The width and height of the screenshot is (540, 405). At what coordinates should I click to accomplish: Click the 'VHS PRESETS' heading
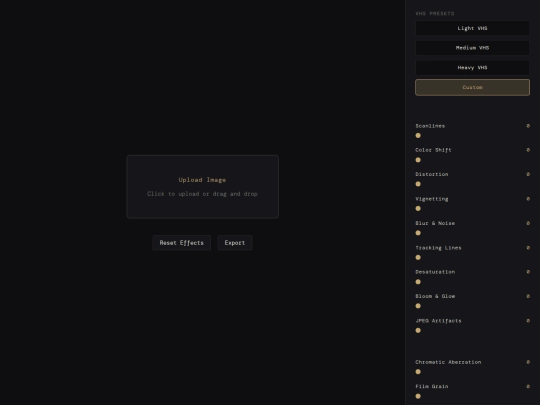pyautogui.click(x=435, y=13)
